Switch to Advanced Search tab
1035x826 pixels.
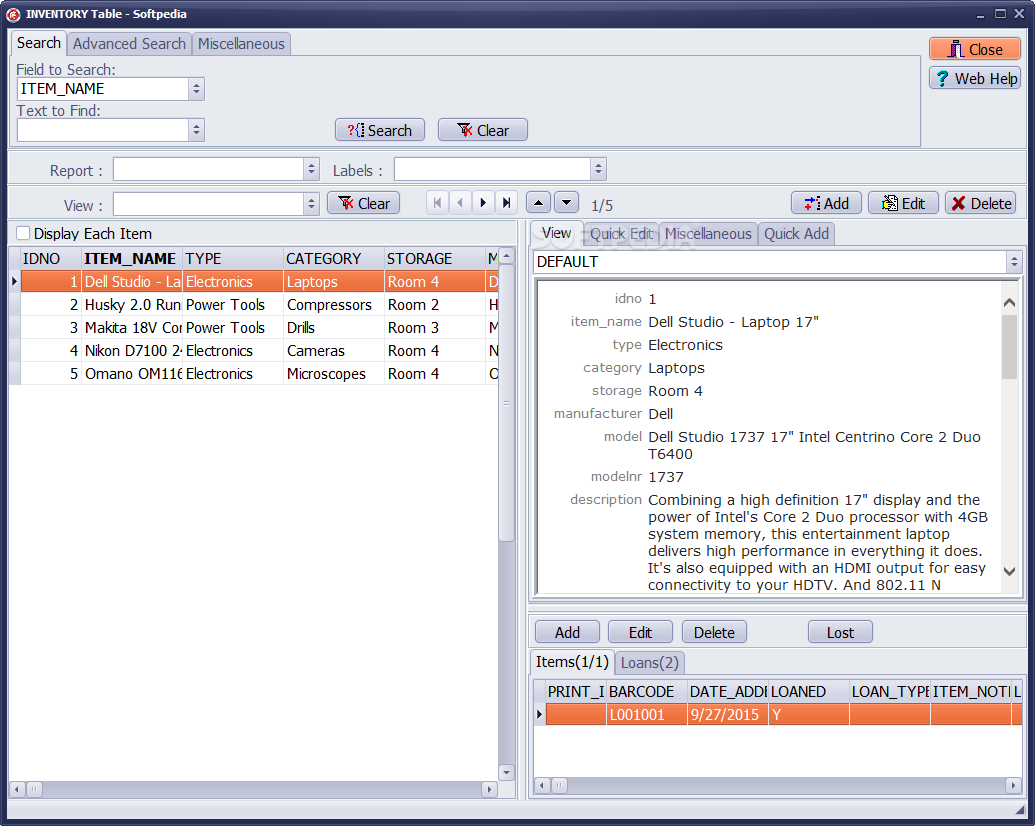pos(129,44)
